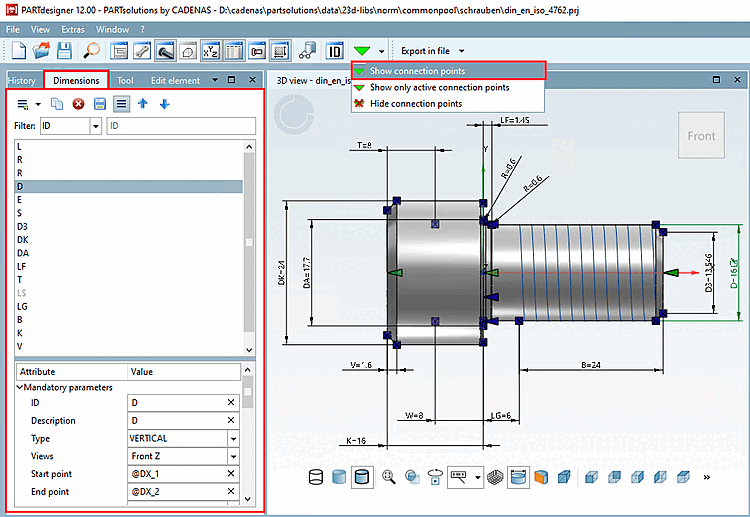Click the ID toolbar icon

click(x=336, y=50)
